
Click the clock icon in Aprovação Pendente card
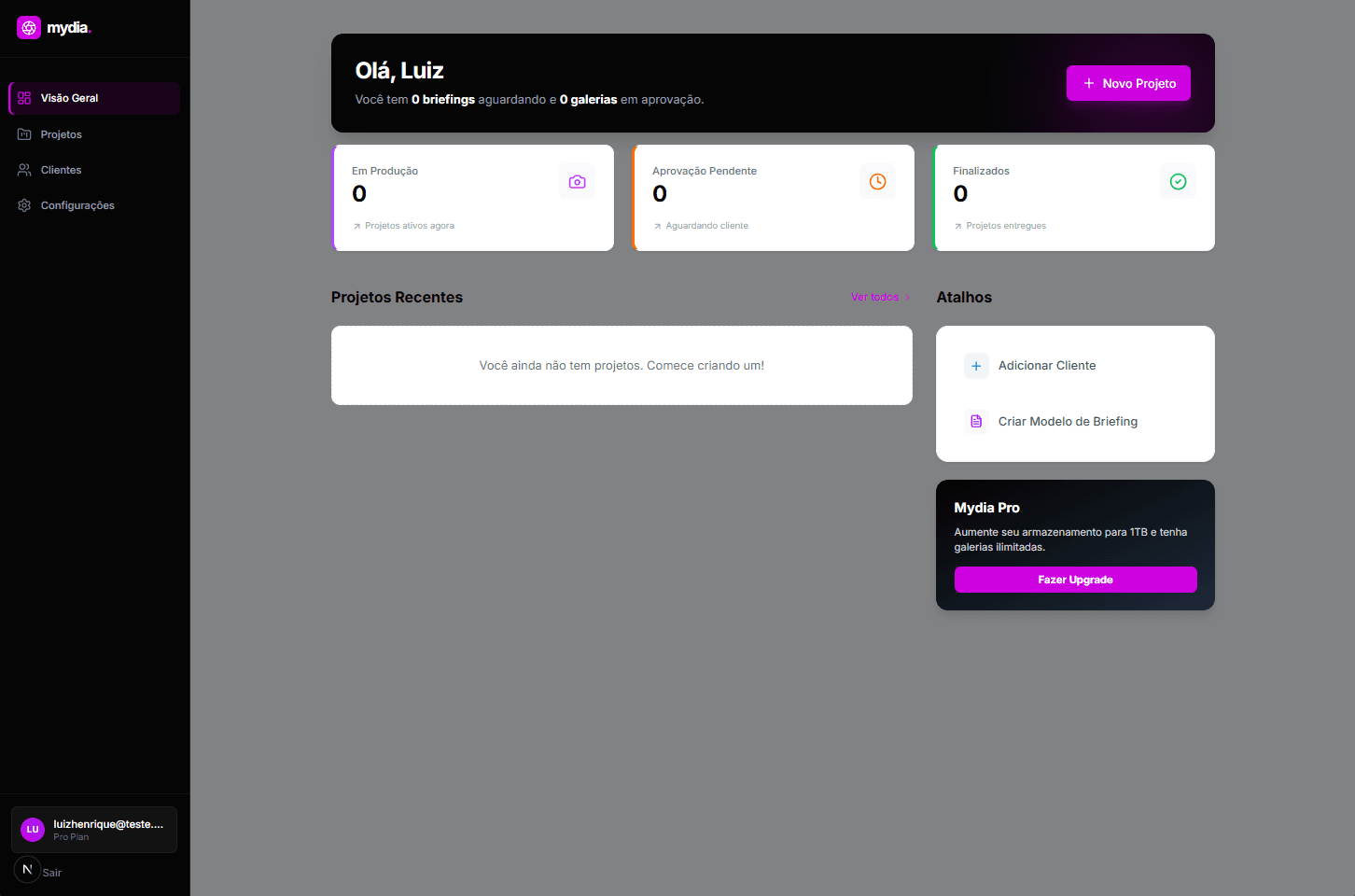click(877, 182)
